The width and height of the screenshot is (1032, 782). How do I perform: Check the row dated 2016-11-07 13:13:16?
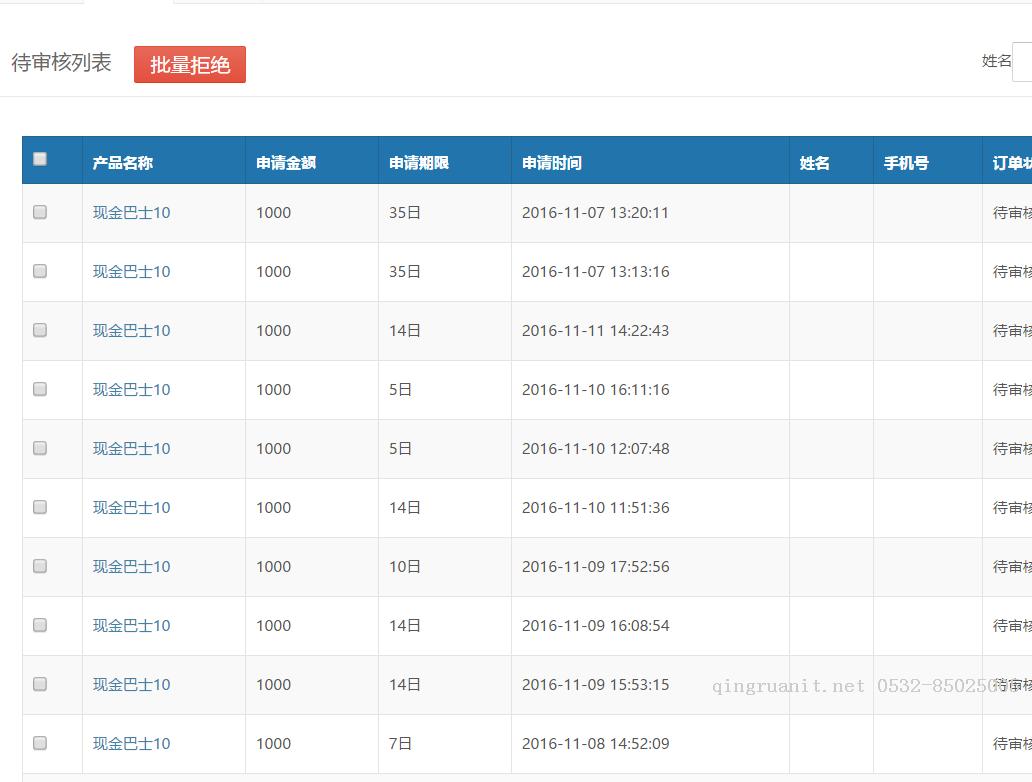[x=40, y=271]
